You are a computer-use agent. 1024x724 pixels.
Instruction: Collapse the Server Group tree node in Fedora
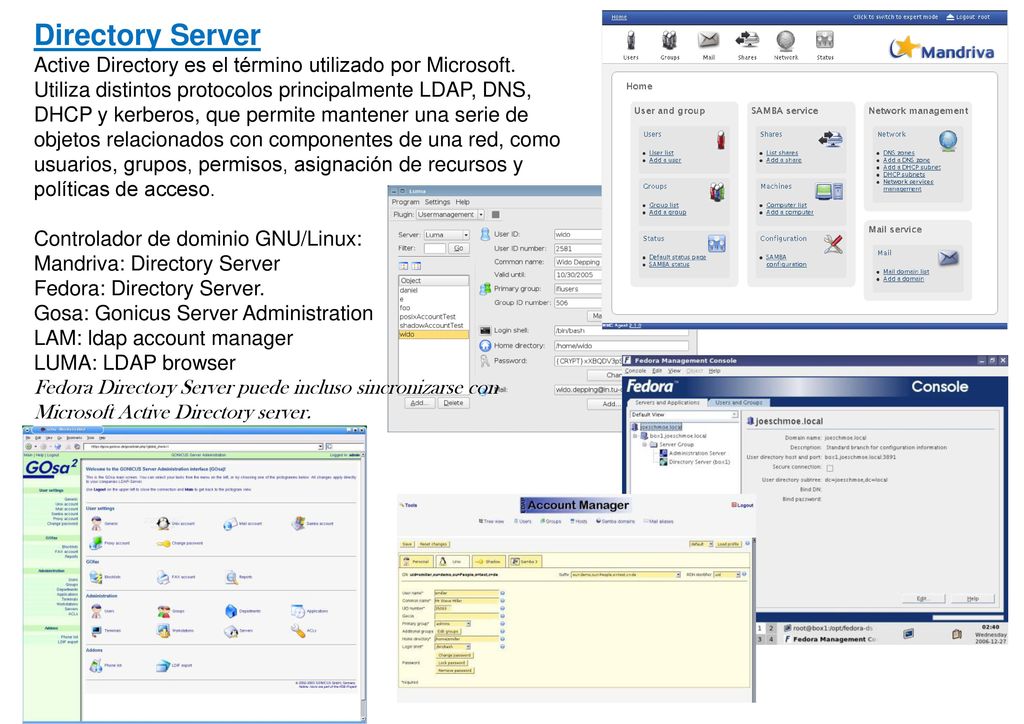coord(644,444)
